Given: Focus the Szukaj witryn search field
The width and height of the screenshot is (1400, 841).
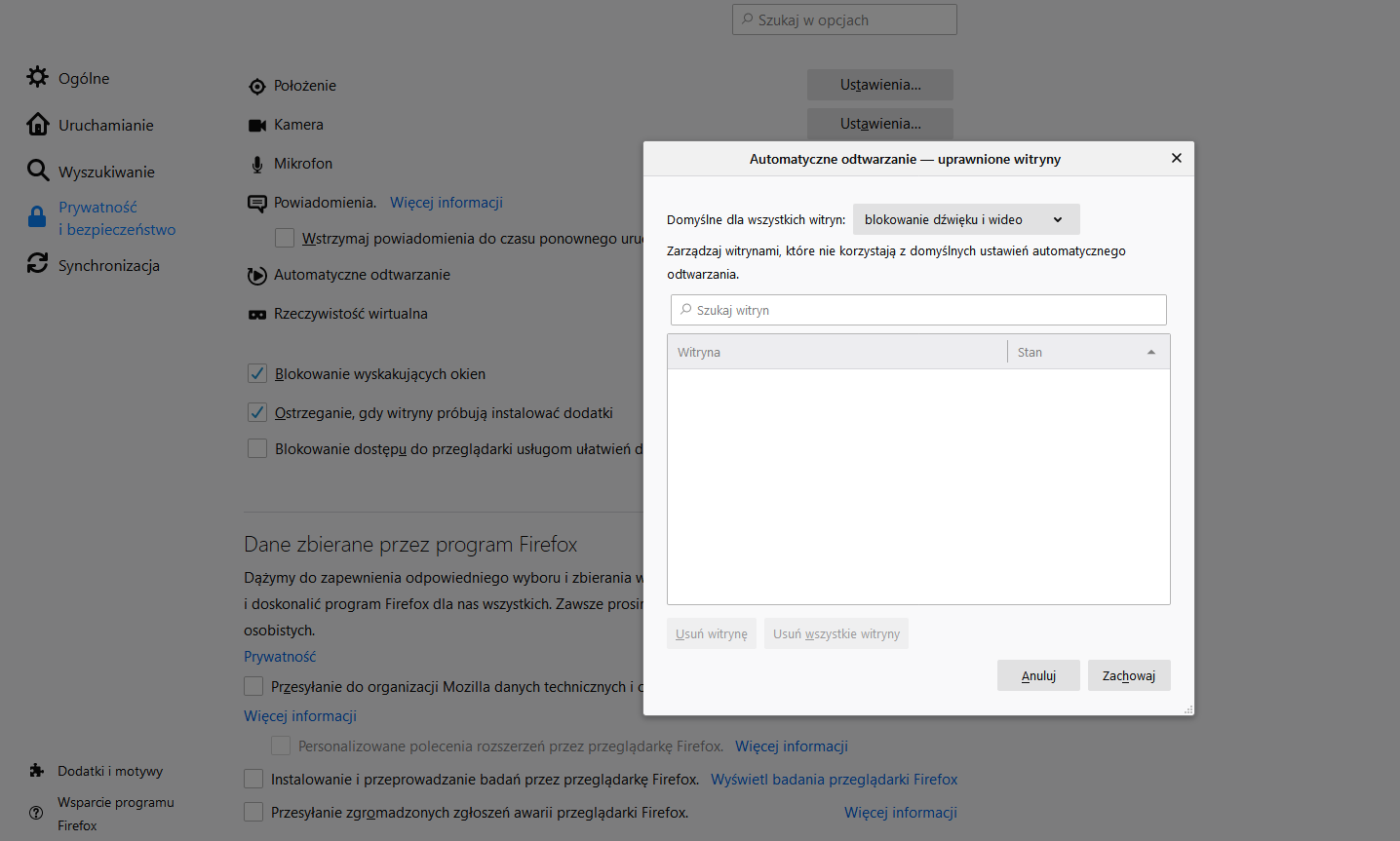Looking at the screenshot, I should click(918, 310).
